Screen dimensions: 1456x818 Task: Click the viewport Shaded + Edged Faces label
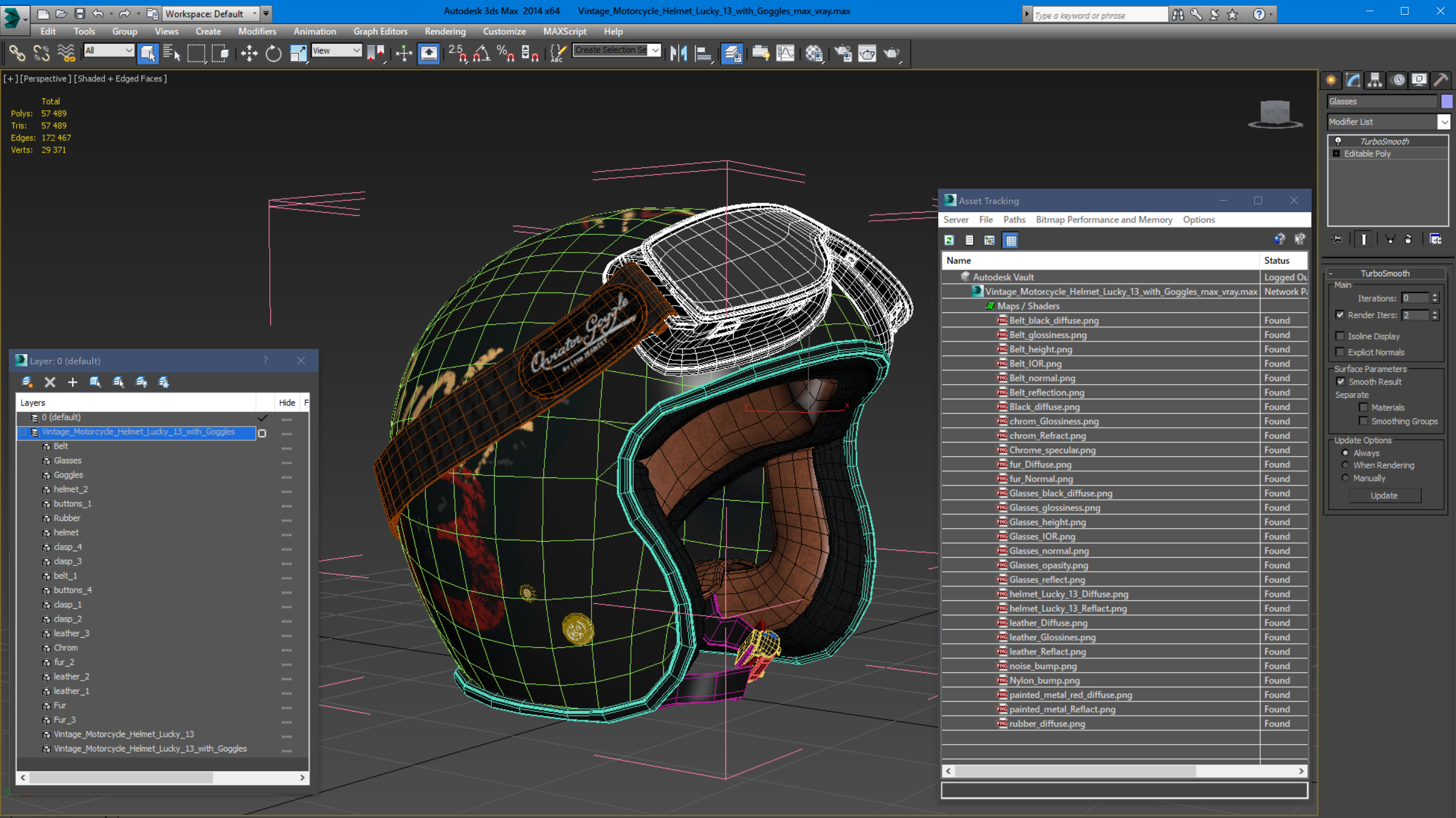pyautogui.click(x=120, y=78)
